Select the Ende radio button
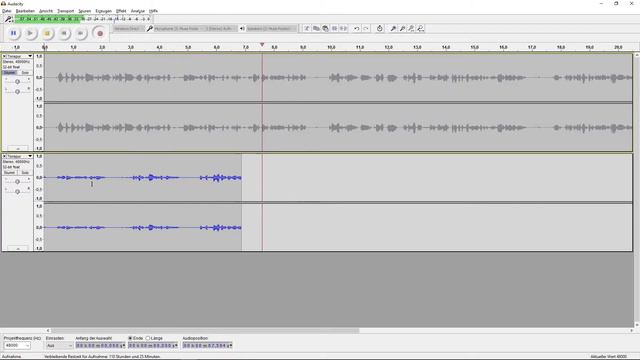This screenshot has height=360, width=640. pyautogui.click(x=130, y=338)
